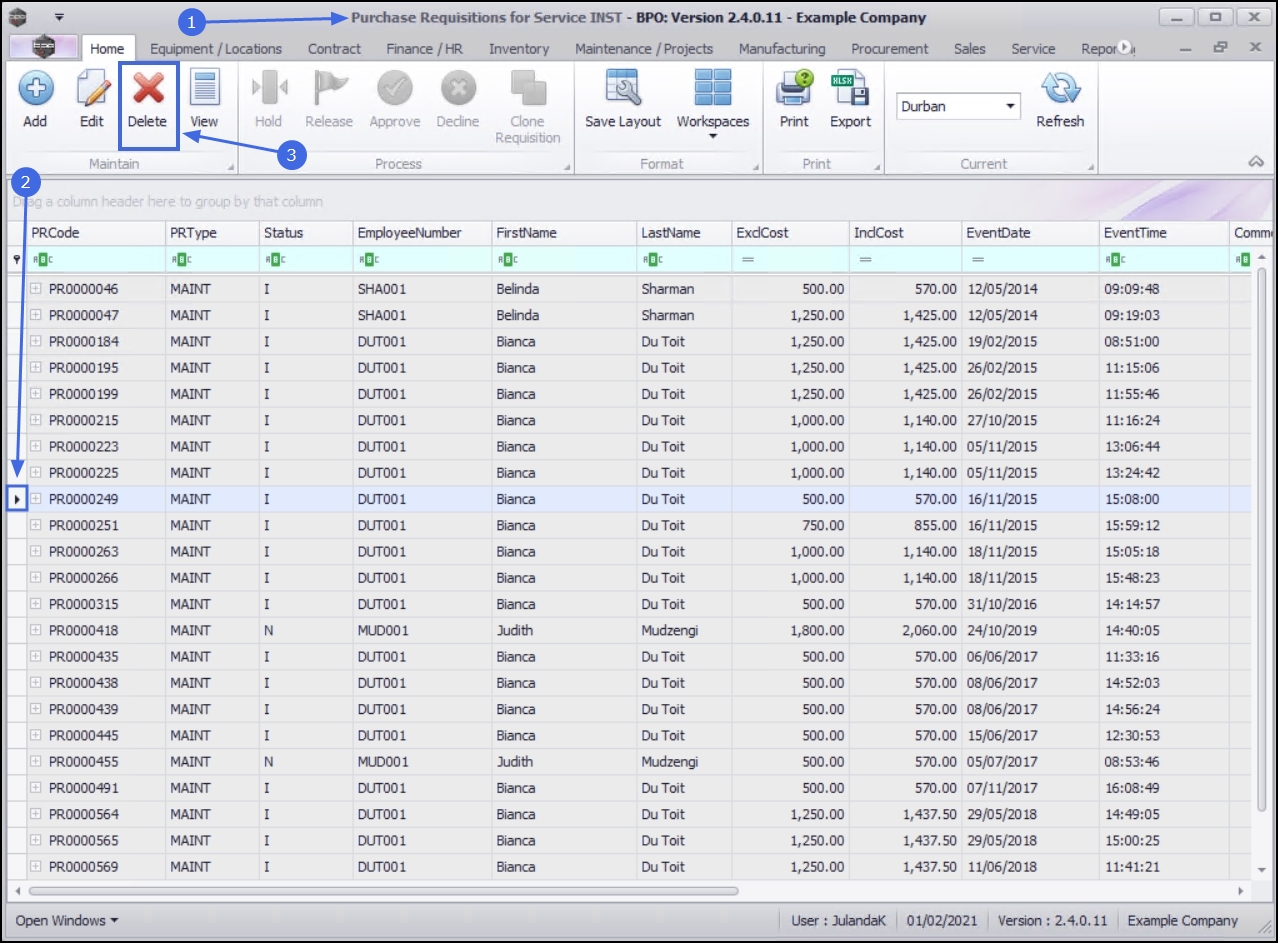Screen dimensions: 1278x943
Task: Switch to the Procurement ribbon tab
Action: [x=889, y=48]
